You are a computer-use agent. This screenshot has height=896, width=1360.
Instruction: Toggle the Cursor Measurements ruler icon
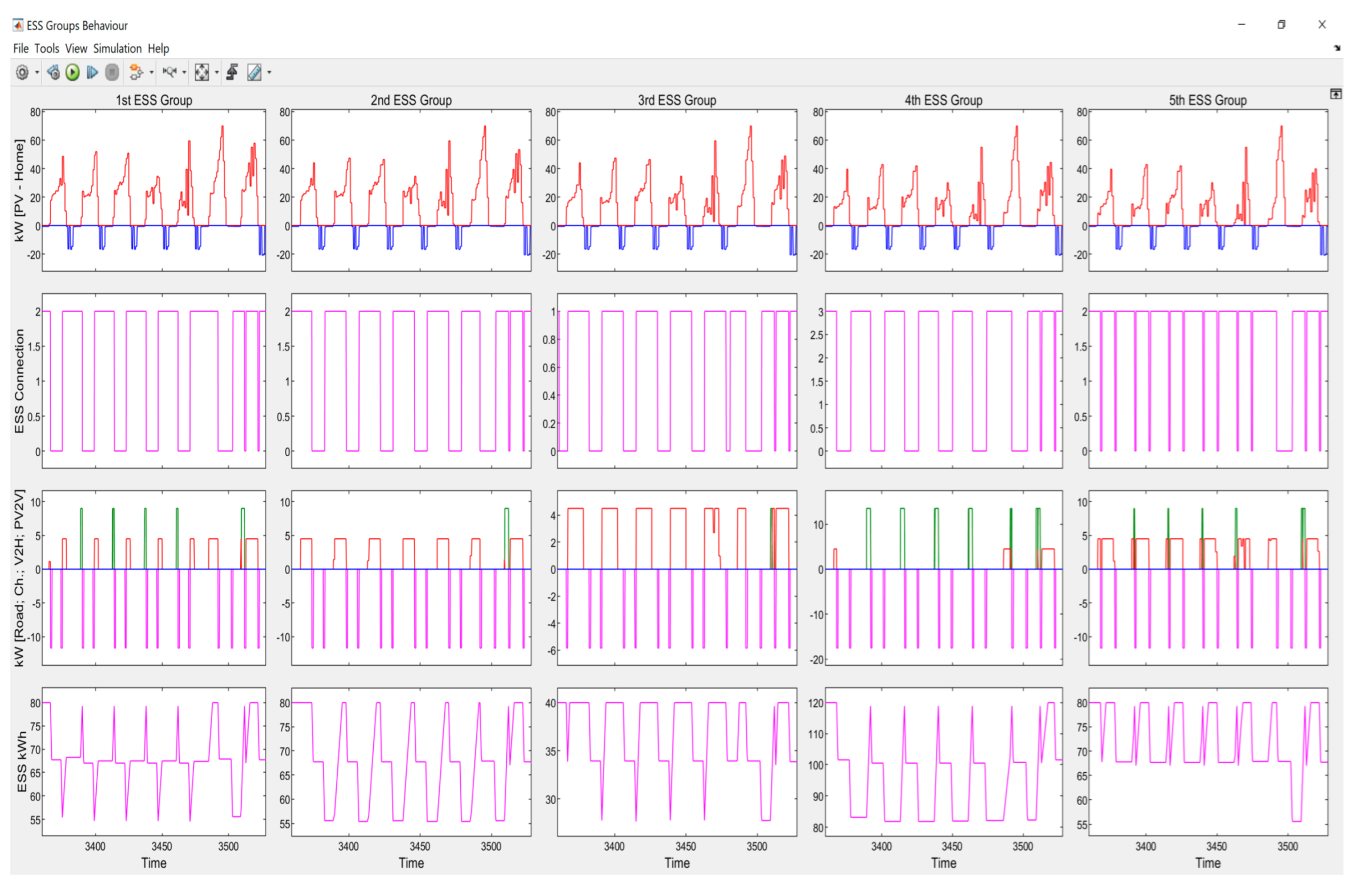coord(254,73)
